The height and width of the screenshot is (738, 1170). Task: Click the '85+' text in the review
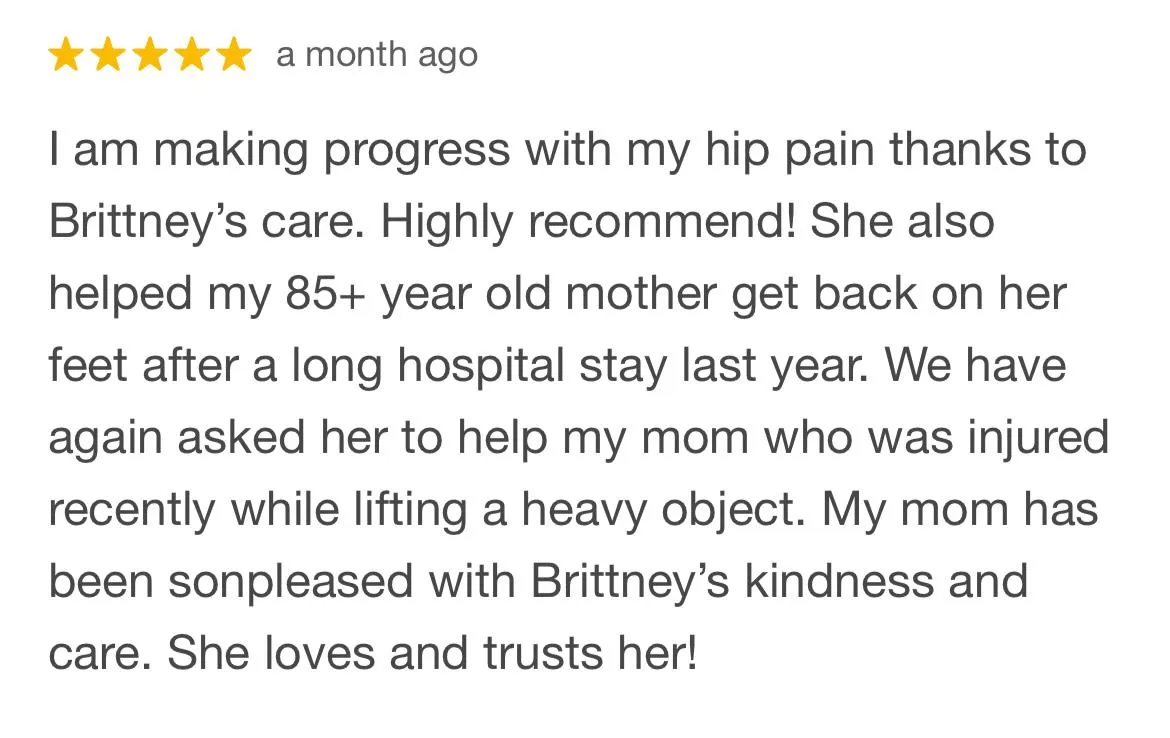coord(325,293)
